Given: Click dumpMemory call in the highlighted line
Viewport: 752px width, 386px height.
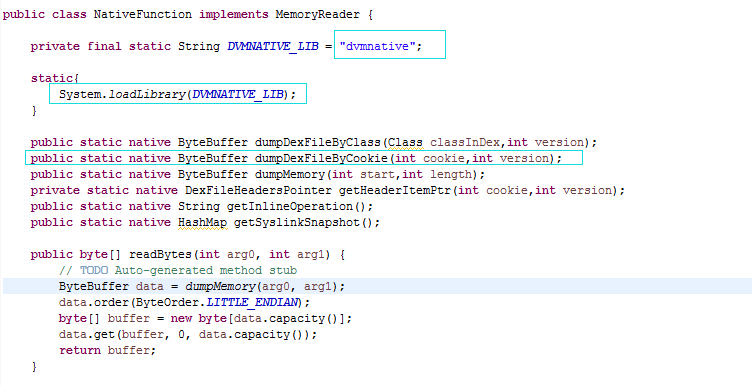Looking at the screenshot, I should pos(220,286).
